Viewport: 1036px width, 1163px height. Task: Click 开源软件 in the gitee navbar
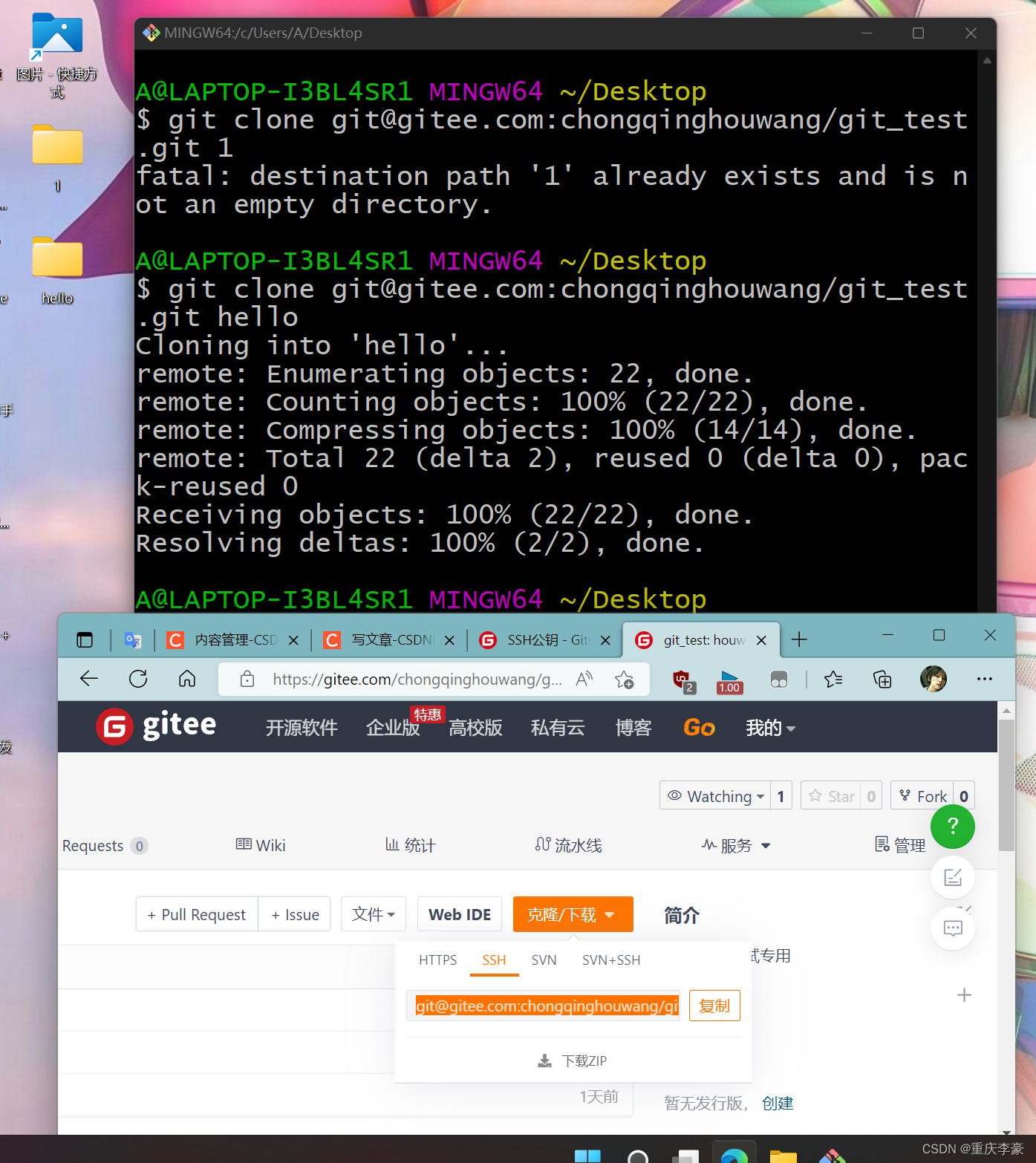pyautogui.click(x=302, y=728)
